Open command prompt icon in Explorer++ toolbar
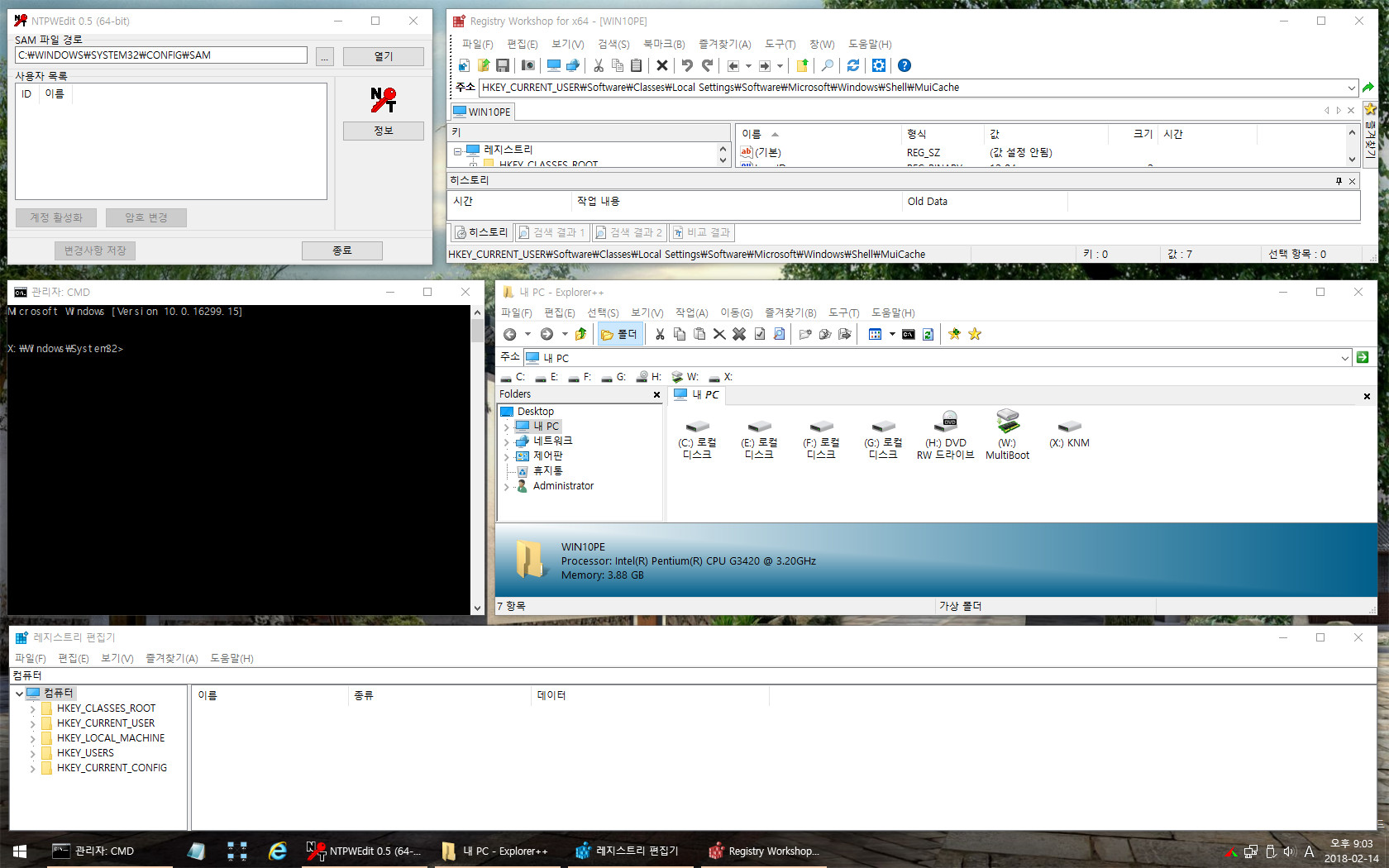 [909, 334]
